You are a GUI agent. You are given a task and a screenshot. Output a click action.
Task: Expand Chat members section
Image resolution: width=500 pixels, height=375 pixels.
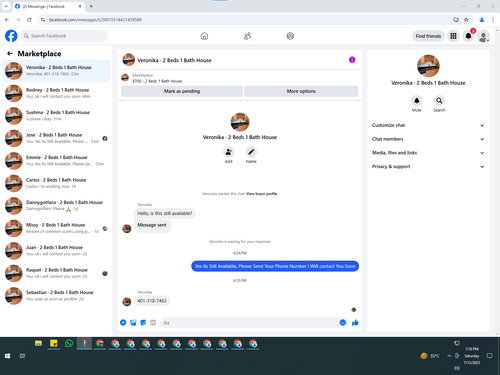click(x=428, y=139)
